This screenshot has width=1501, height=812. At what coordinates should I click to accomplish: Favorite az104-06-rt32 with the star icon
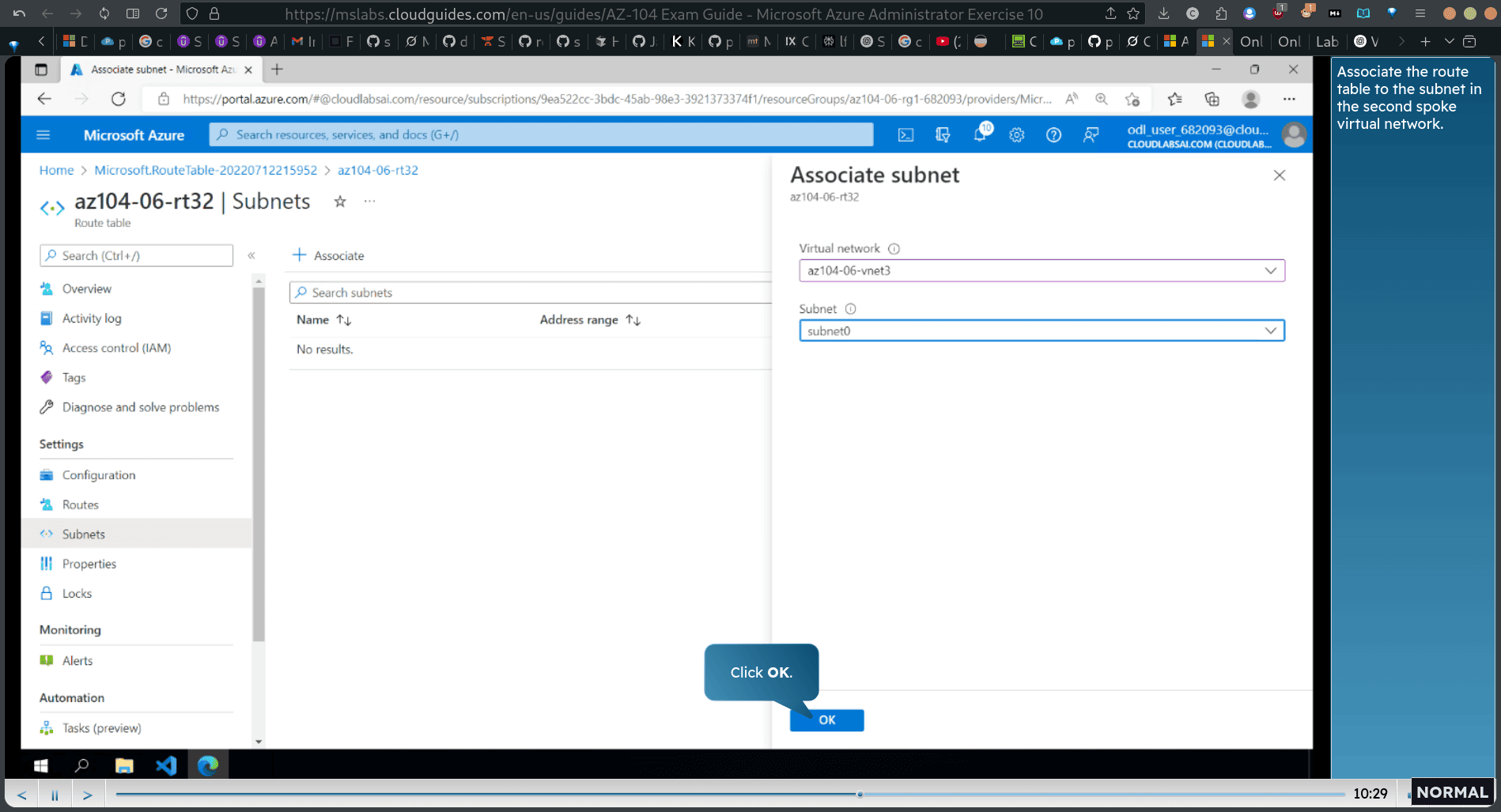(340, 202)
